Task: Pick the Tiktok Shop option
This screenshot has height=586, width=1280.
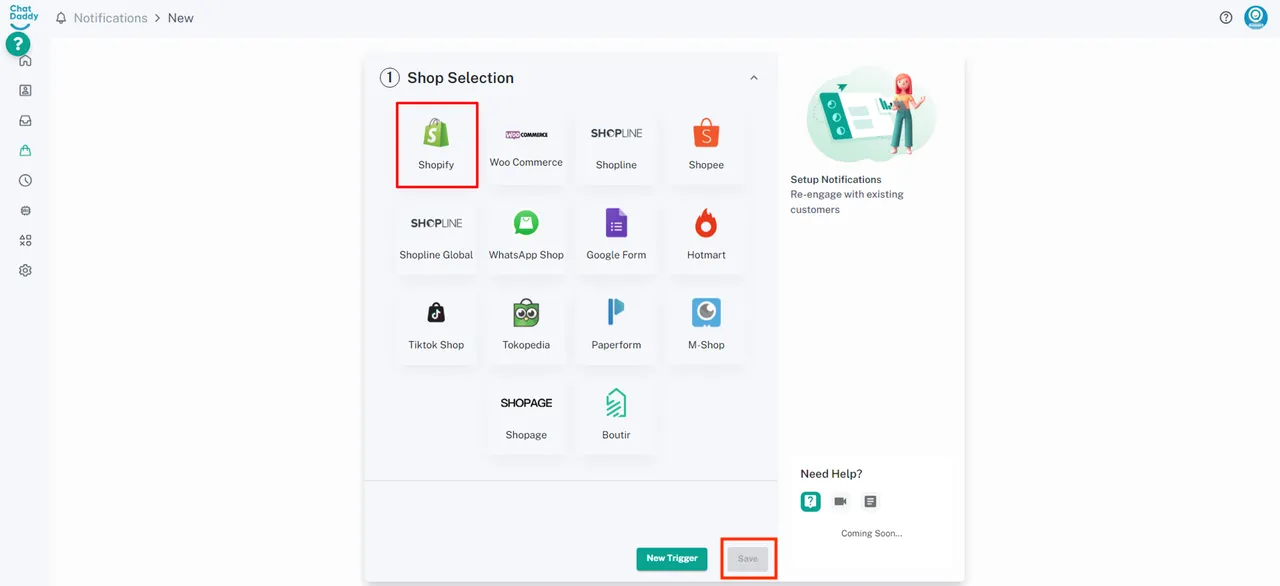Action: (x=436, y=325)
